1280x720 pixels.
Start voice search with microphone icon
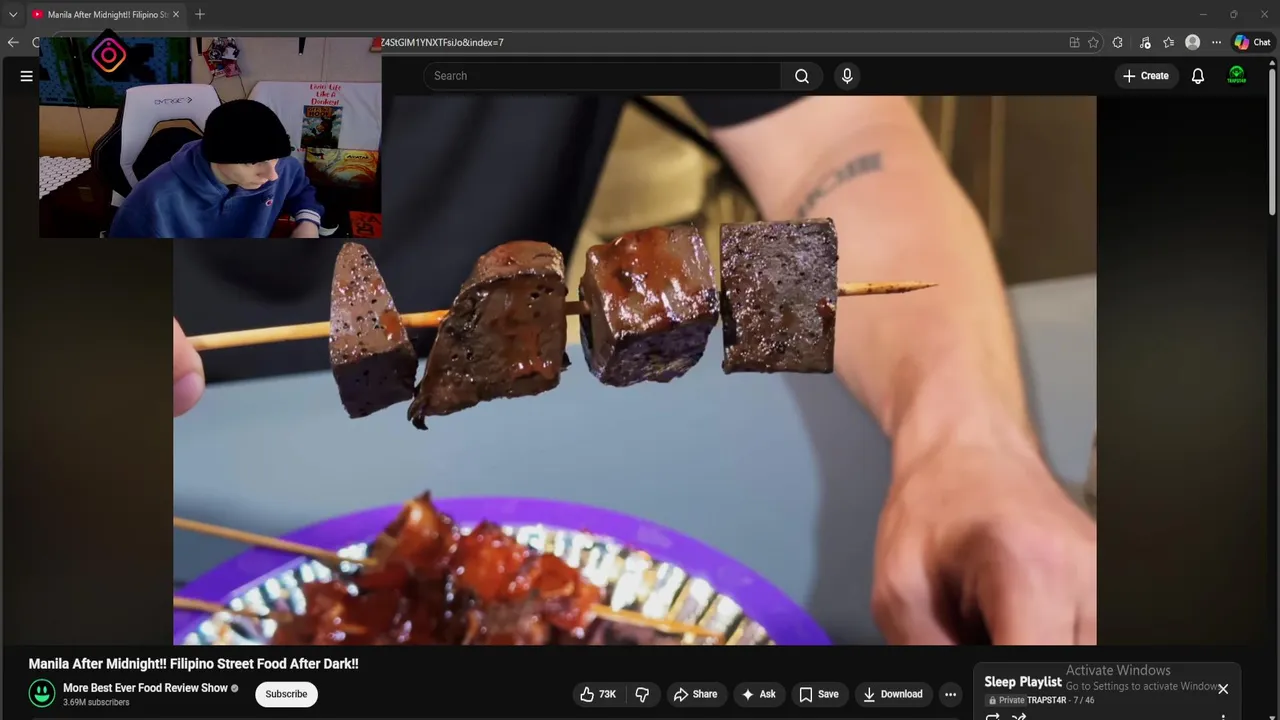pyautogui.click(x=847, y=76)
